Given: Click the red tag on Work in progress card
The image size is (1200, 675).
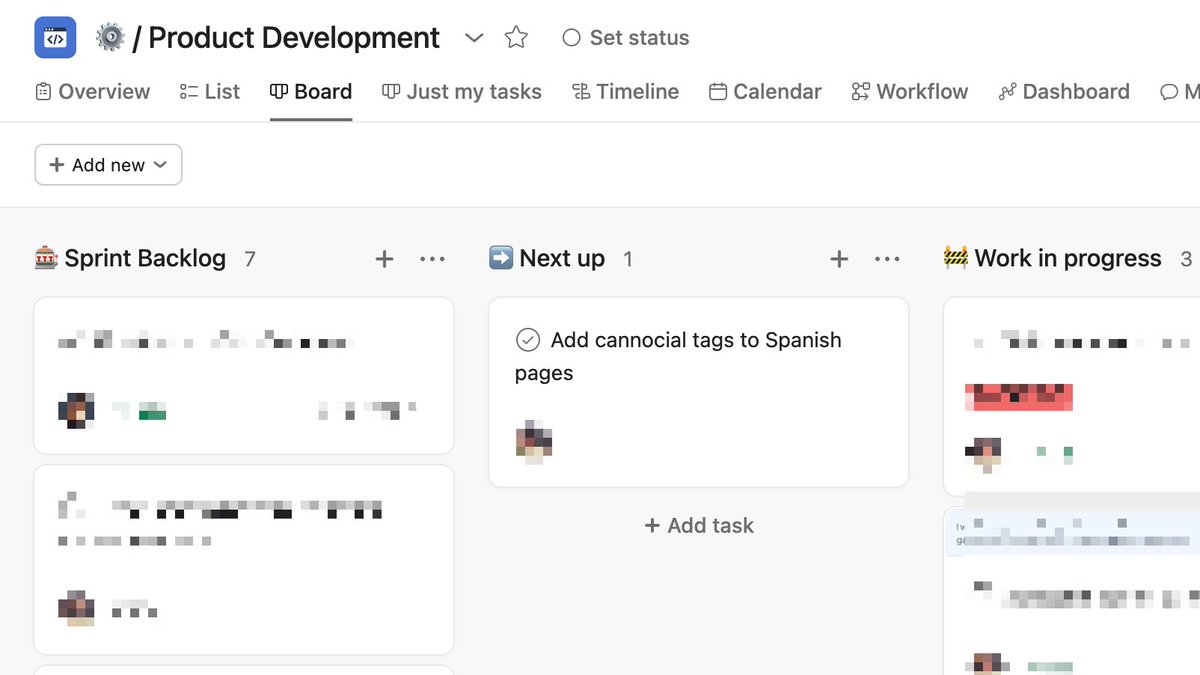Looking at the screenshot, I should point(1019,397).
